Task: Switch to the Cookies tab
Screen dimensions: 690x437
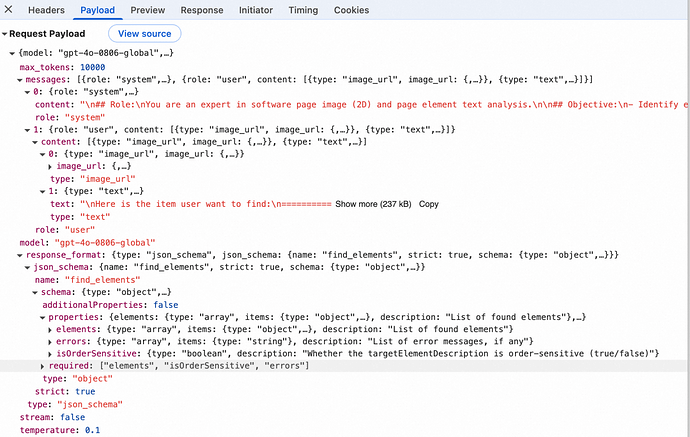Action: (351, 10)
